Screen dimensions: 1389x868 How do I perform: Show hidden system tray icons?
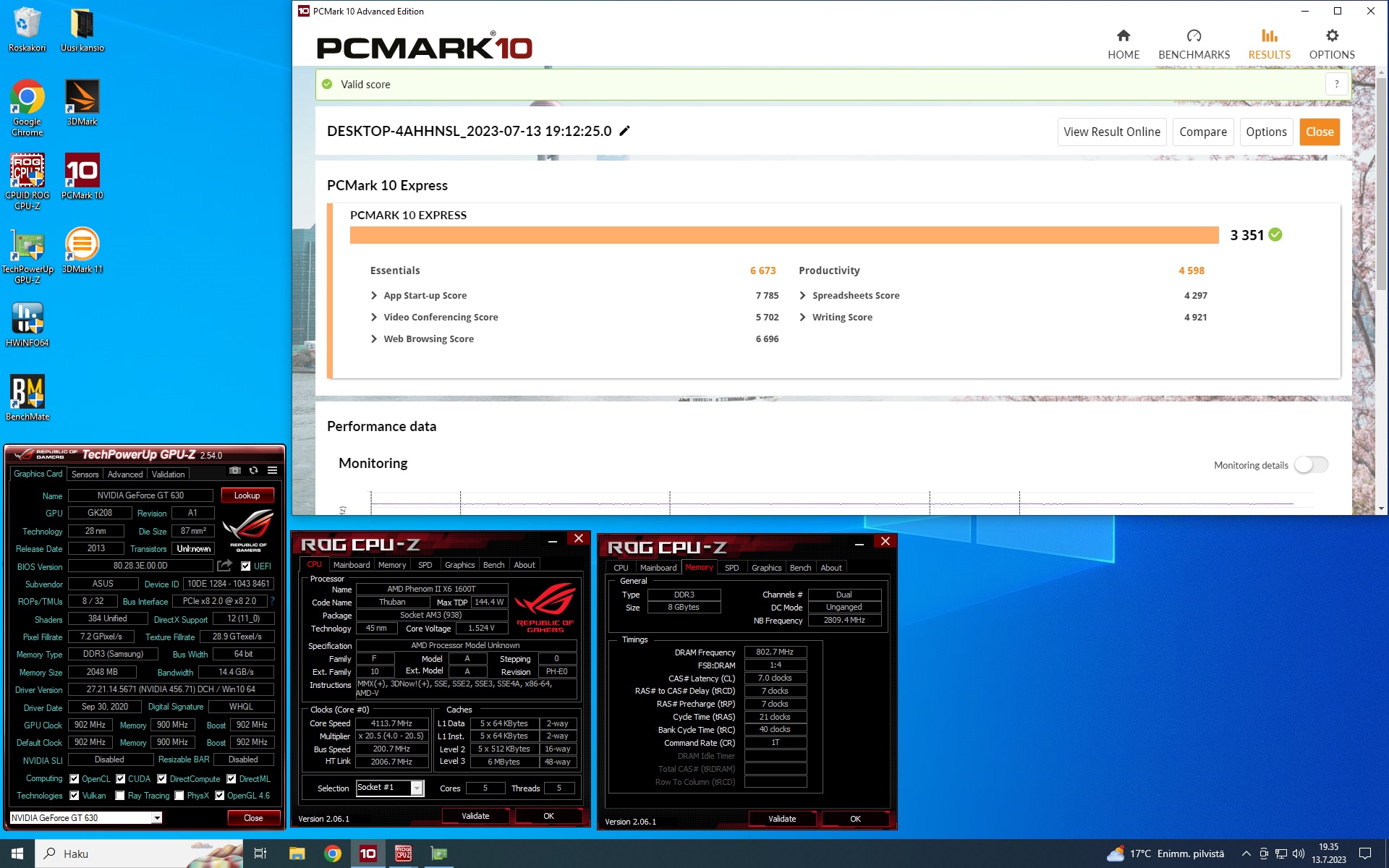[1246, 854]
